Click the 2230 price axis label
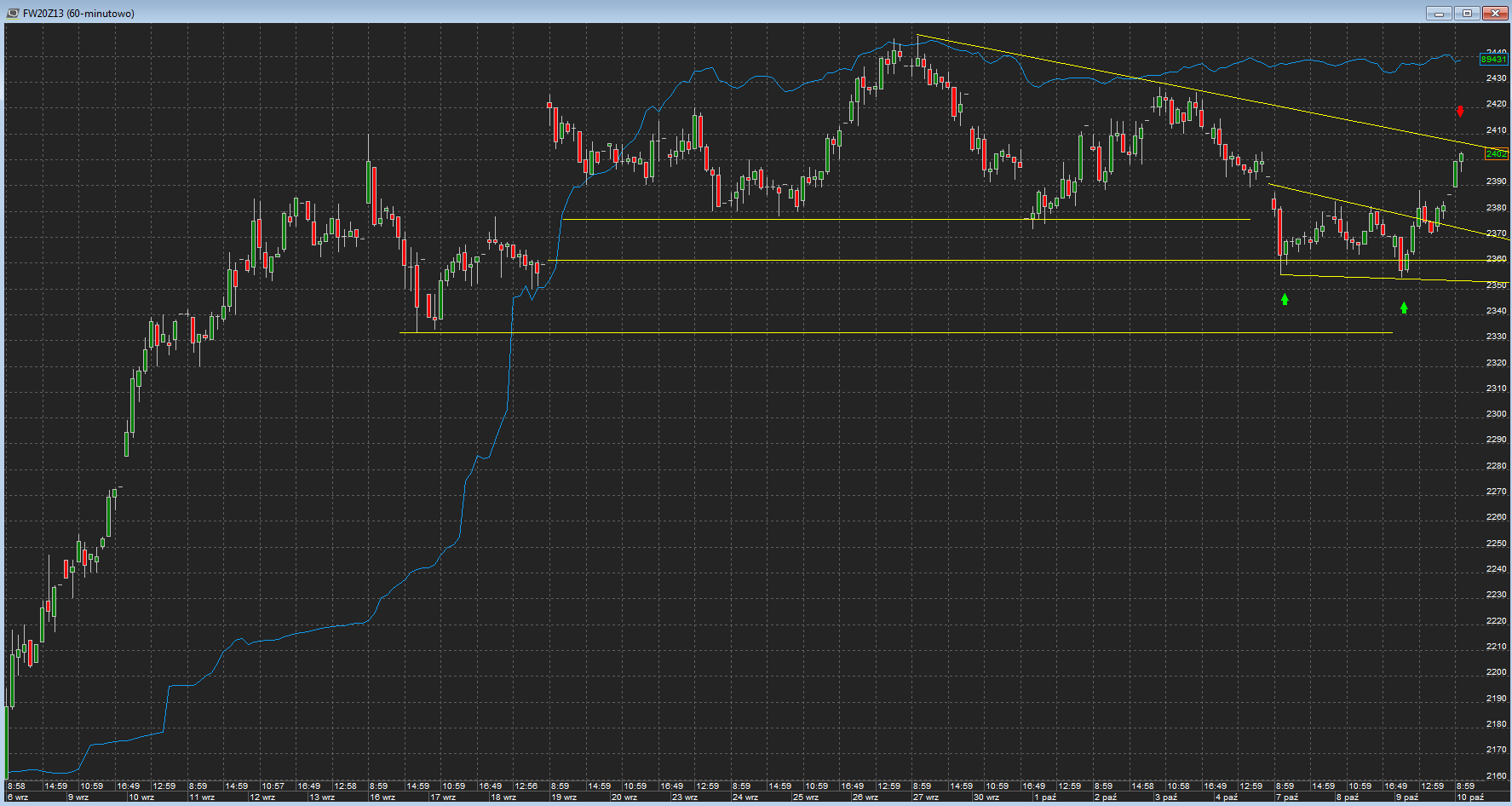The image size is (1512, 806). [1496, 595]
